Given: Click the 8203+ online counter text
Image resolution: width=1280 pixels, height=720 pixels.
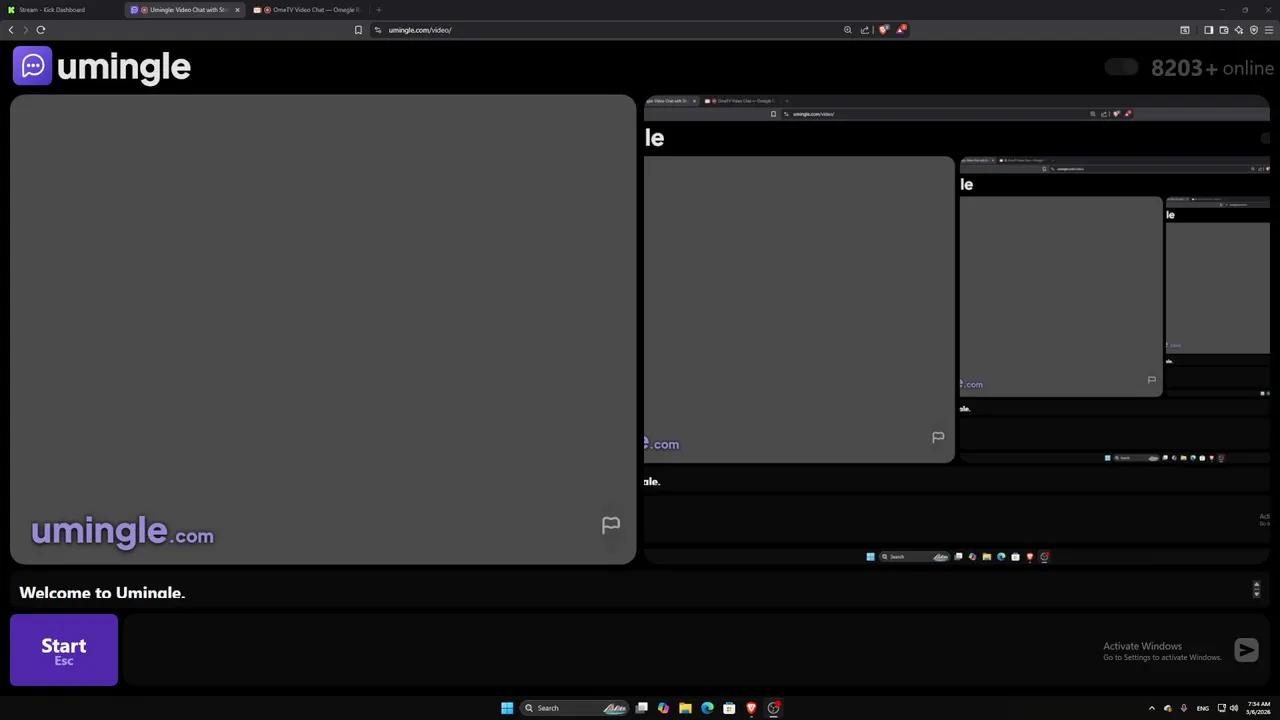Looking at the screenshot, I should coord(1212,68).
